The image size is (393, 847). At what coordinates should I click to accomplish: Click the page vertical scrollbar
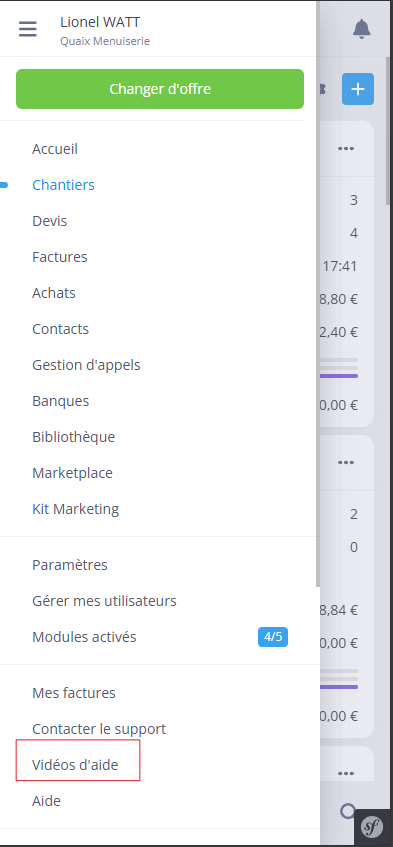(389, 130)
